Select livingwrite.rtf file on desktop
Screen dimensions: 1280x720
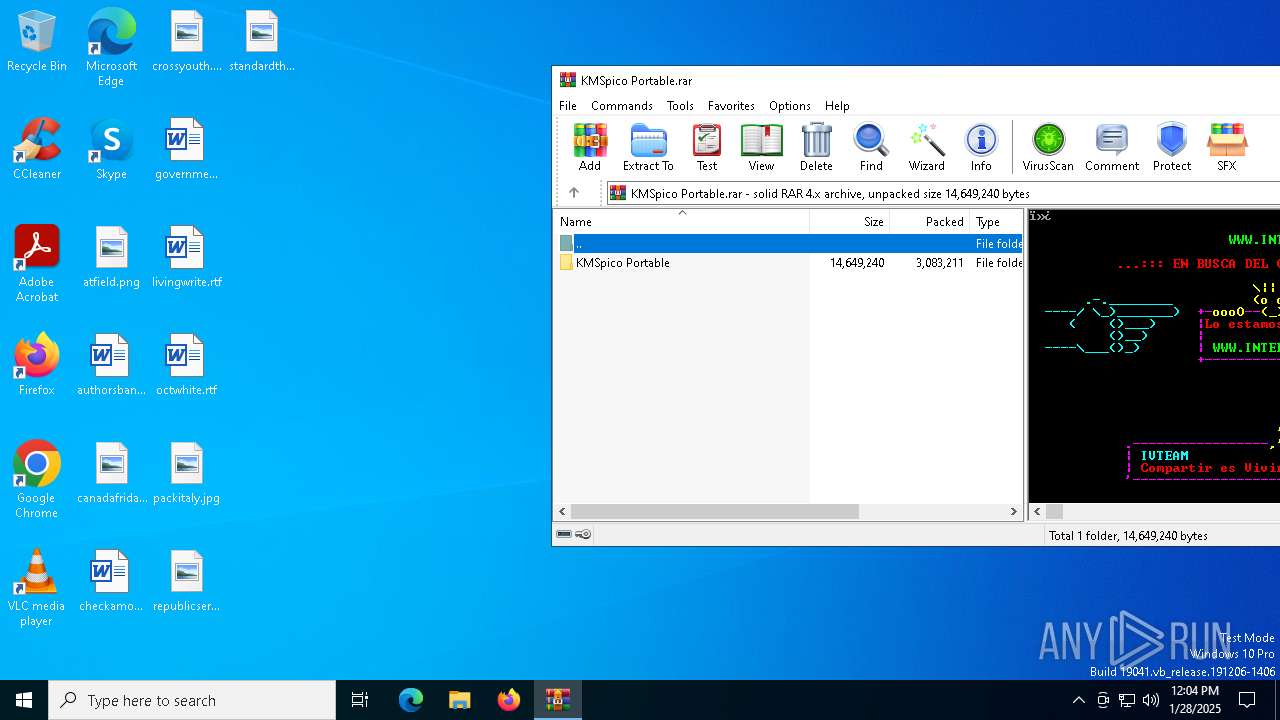tap(186, 257)
